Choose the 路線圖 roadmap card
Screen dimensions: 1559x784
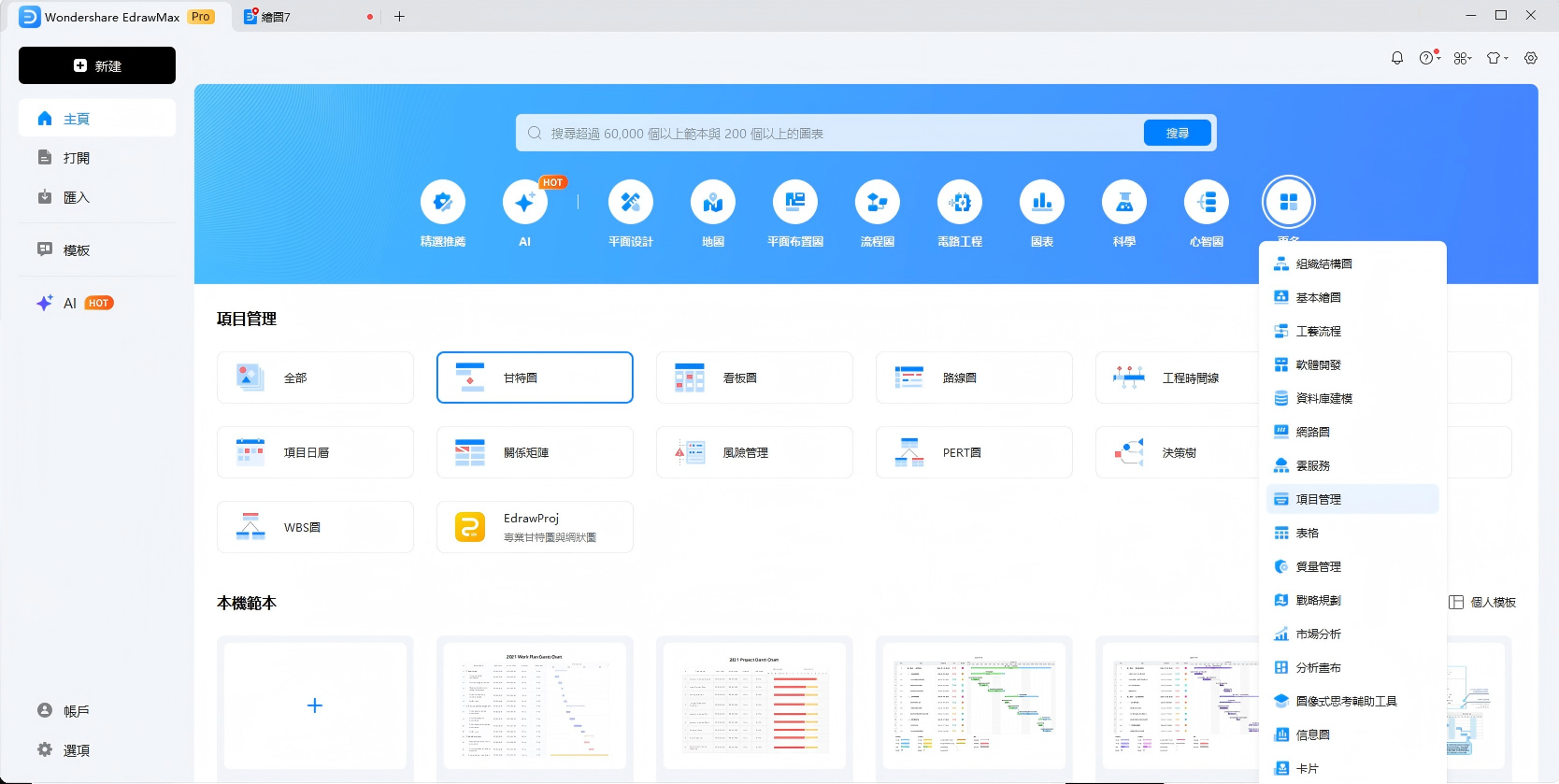(974, 378)
